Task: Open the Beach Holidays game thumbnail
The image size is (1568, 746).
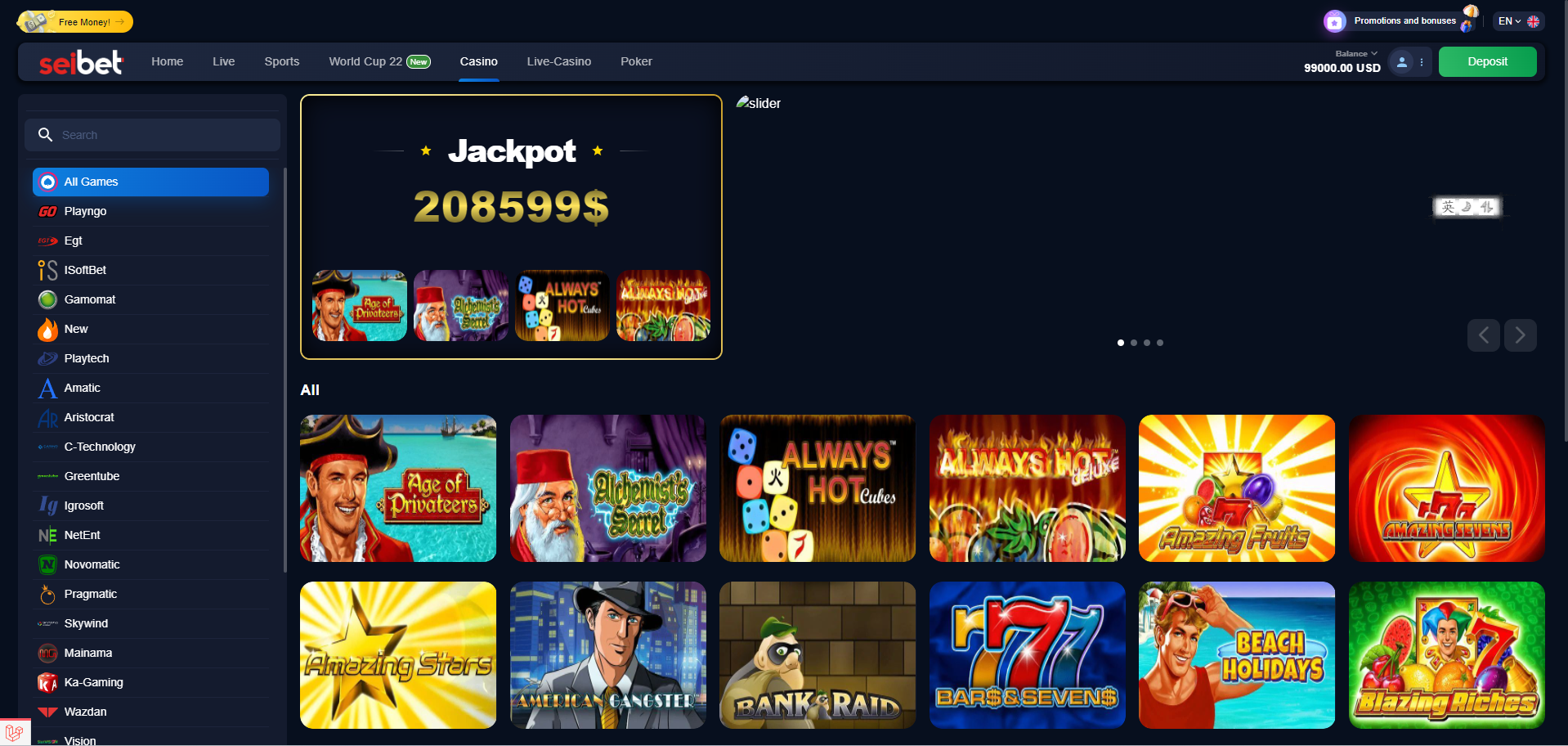Action: point(1237,655)
